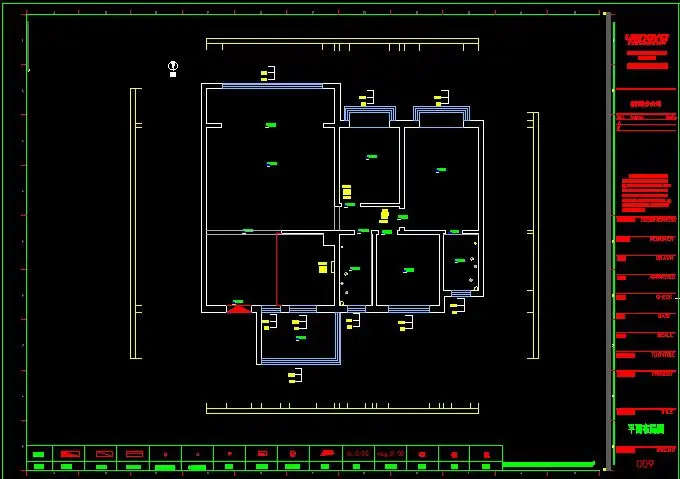
Task: Select the yellow fixture in the bottom-left room
Action: (323, 267)
